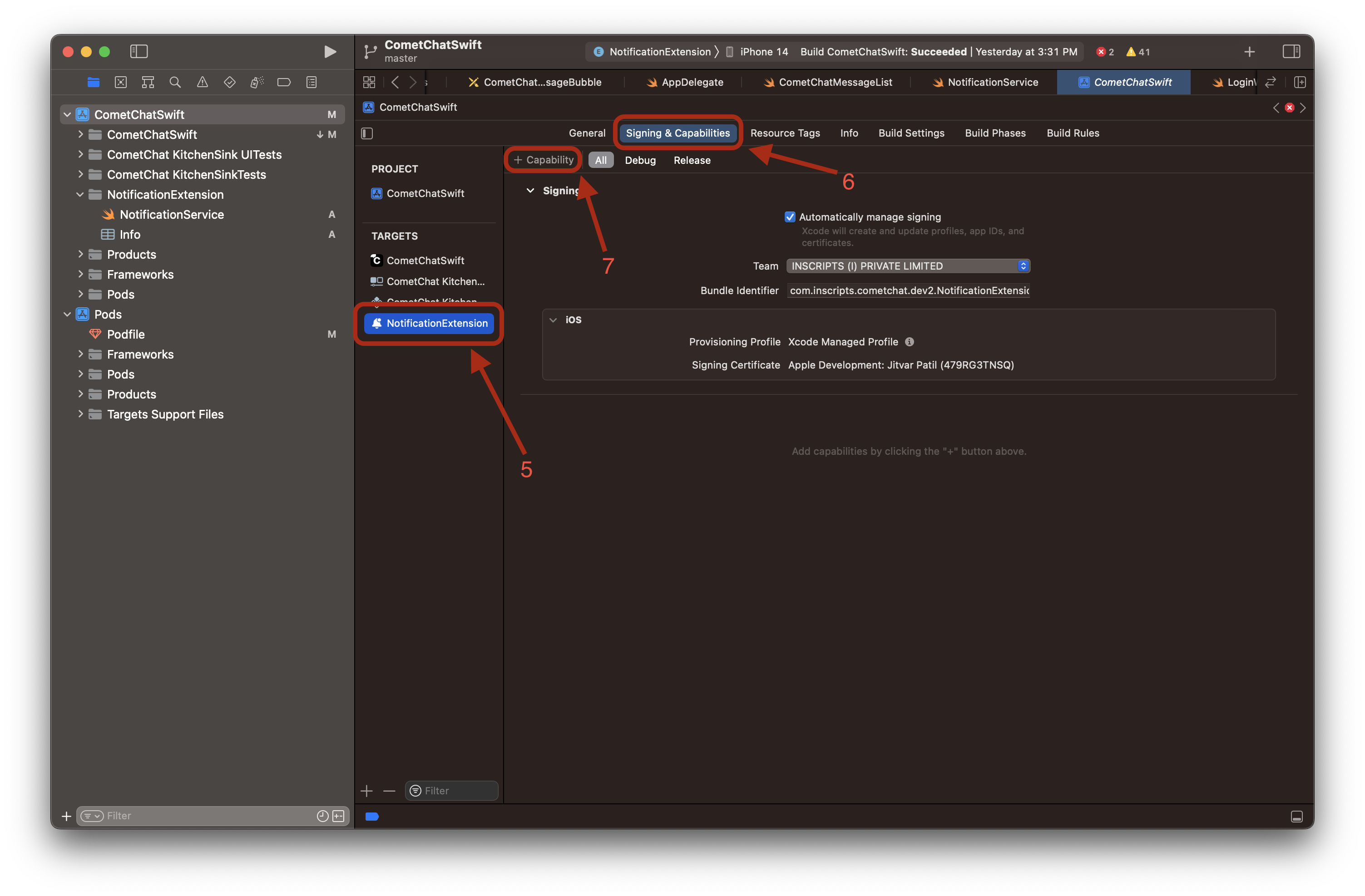Open the Issue navigator warning icon
Screen dimensions: 1365x896
tap(203, 83)
